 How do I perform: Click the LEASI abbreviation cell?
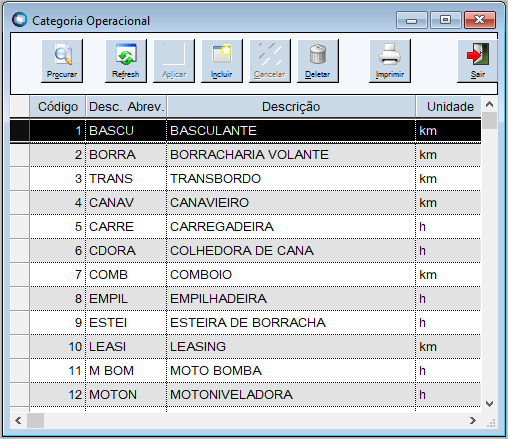(126, 347)
